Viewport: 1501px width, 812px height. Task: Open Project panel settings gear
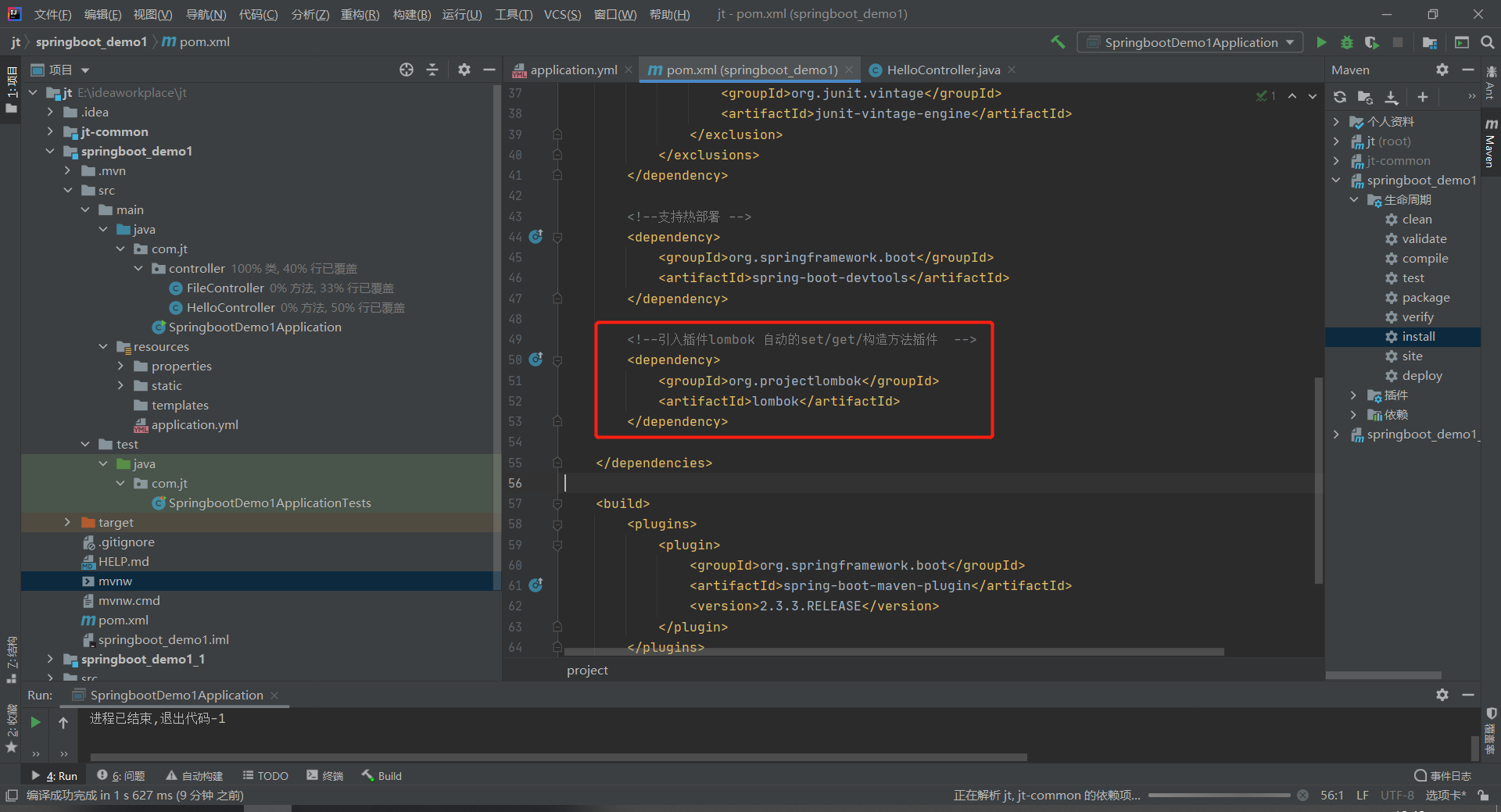point(464,70)
